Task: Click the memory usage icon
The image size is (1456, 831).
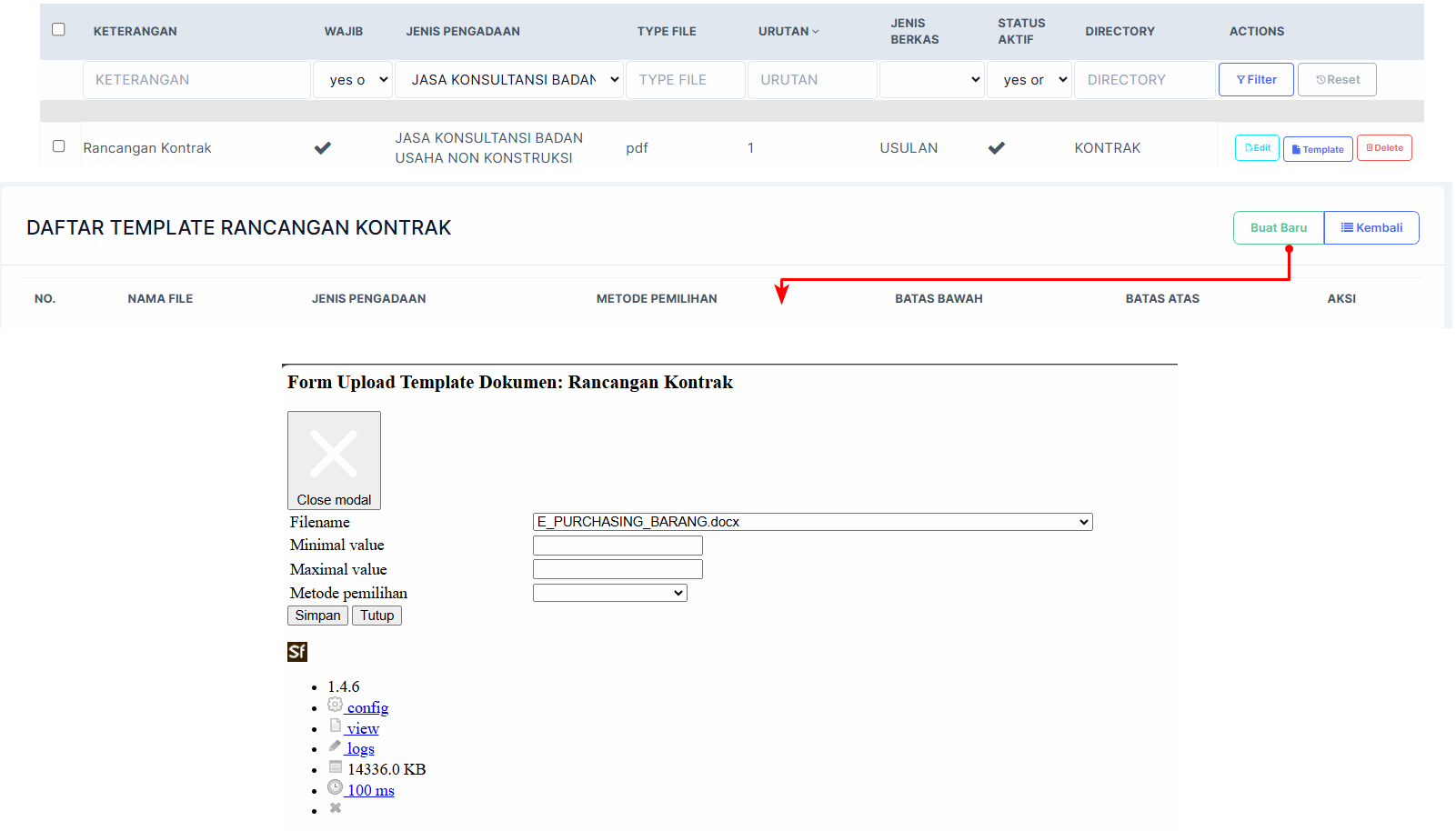Action: (336, 767)
